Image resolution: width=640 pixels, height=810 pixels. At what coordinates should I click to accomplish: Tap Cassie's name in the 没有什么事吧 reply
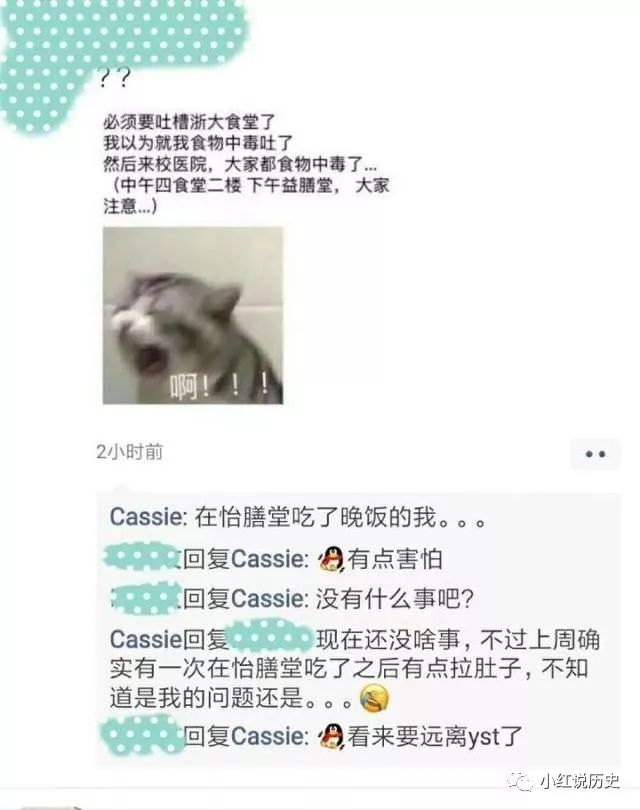point(268,599)
